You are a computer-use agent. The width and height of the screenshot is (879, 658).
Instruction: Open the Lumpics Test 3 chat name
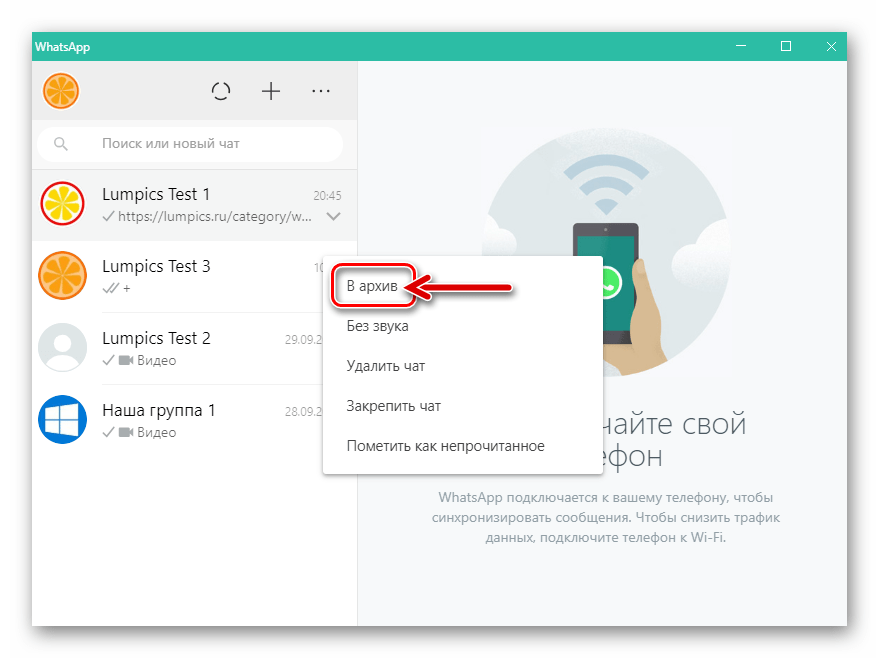coord(156,266)
